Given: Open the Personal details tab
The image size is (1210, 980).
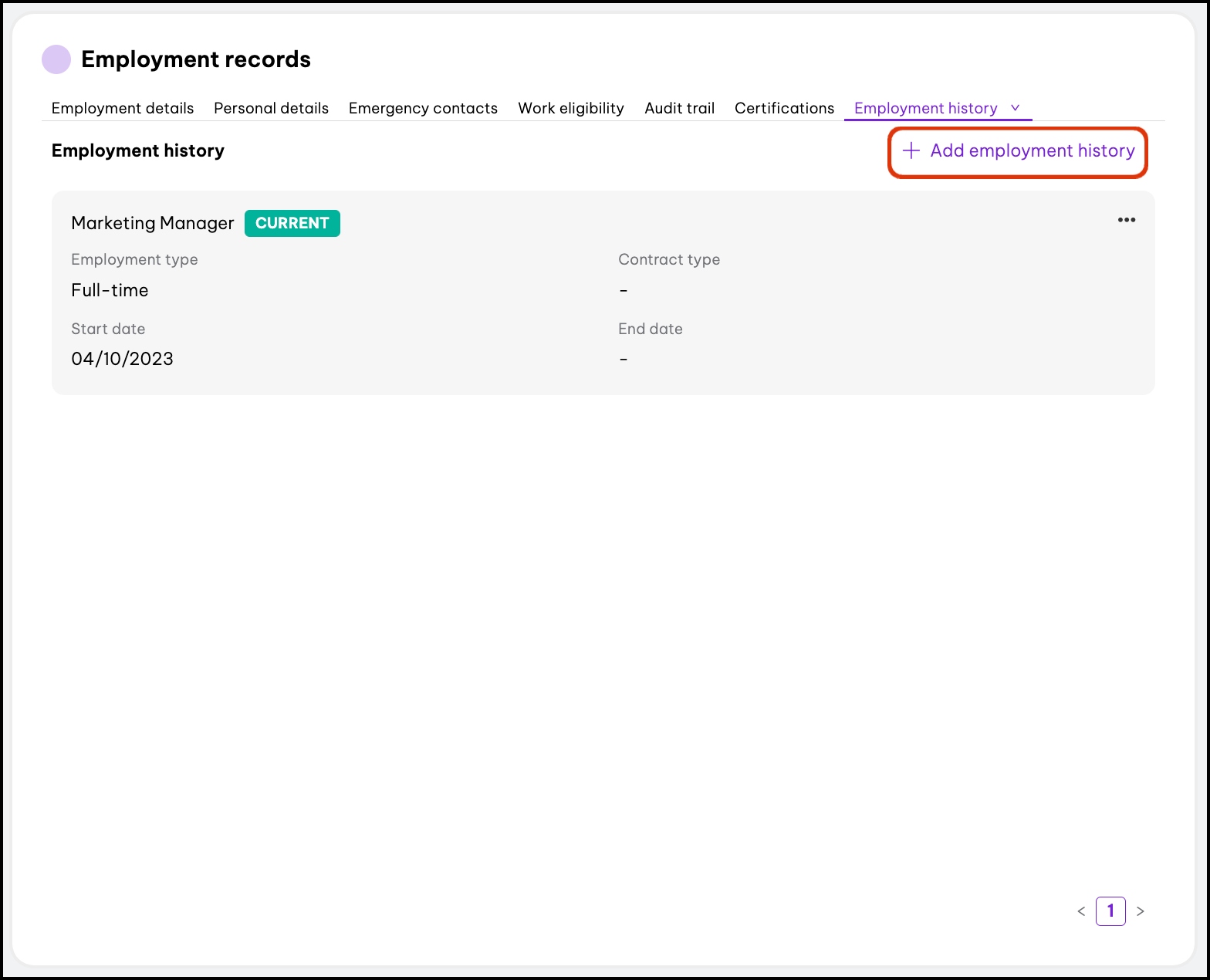Looking at the screenshot, I should [x=271, y=108].
